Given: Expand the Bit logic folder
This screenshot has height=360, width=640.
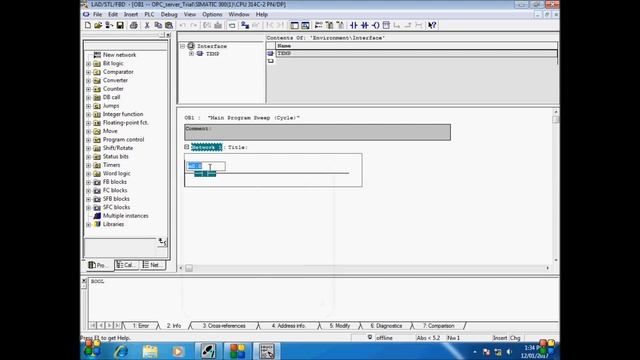Looking at the screenshot, I should [89, 64].
